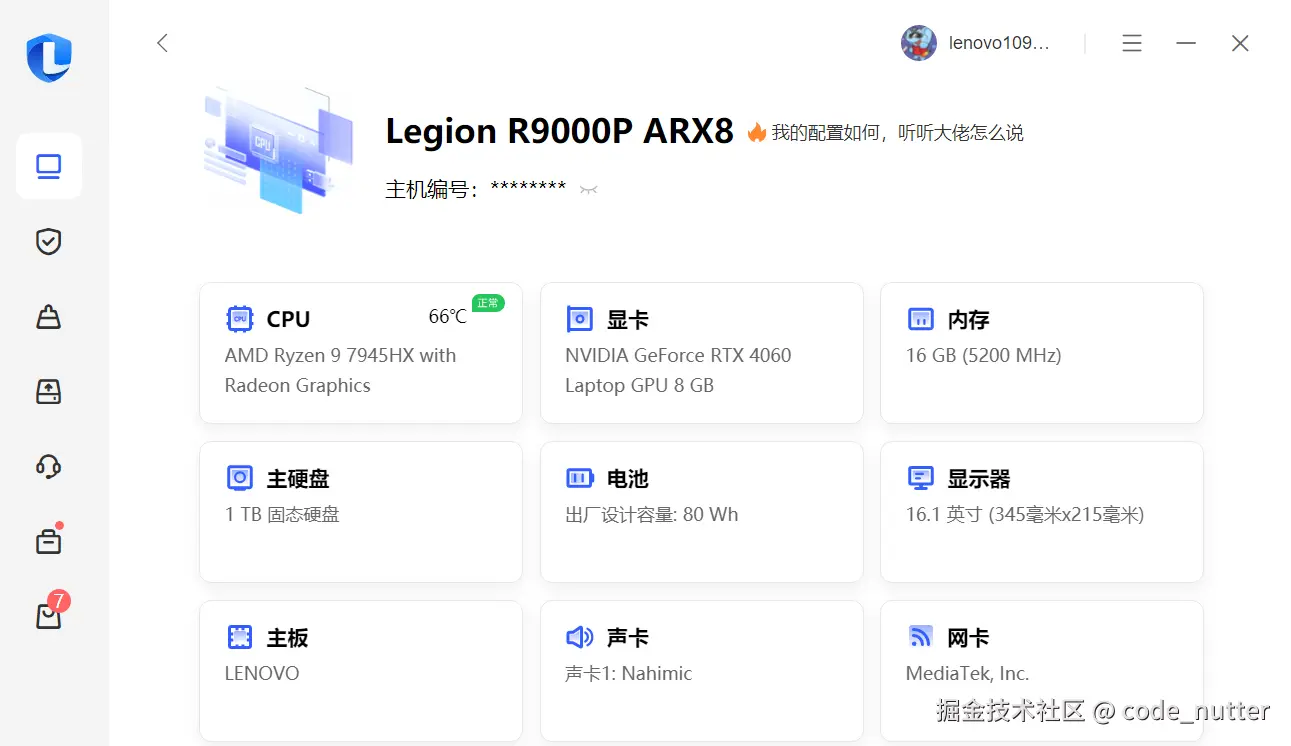Click the user avatar picture
This screenshot has width=1291, height=746.
tap(919, 43)
